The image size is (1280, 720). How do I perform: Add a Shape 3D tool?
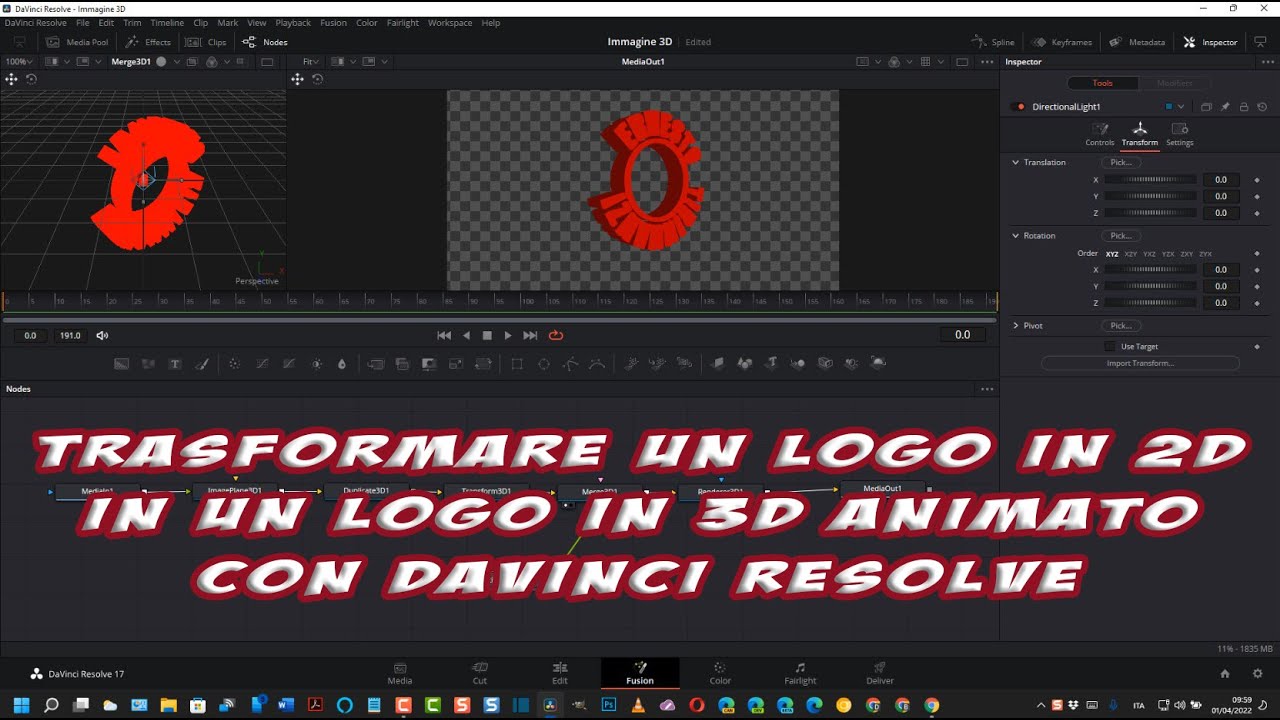[x=744, y=364]
